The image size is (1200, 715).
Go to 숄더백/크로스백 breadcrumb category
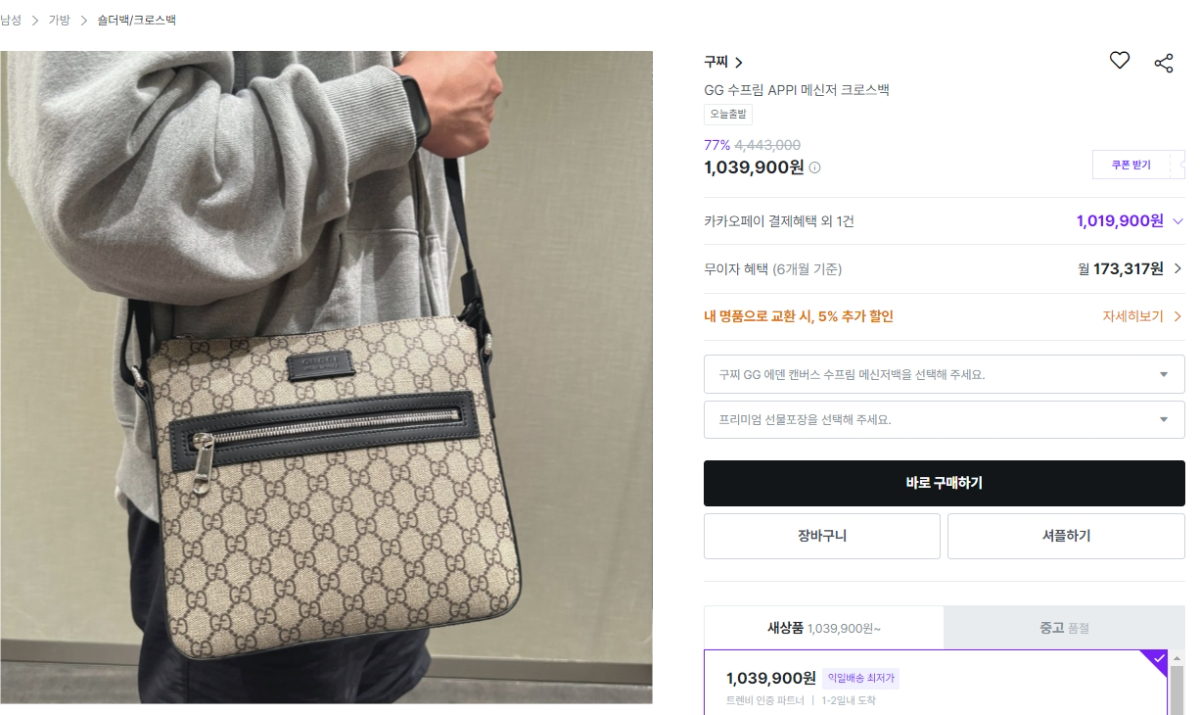137,20
